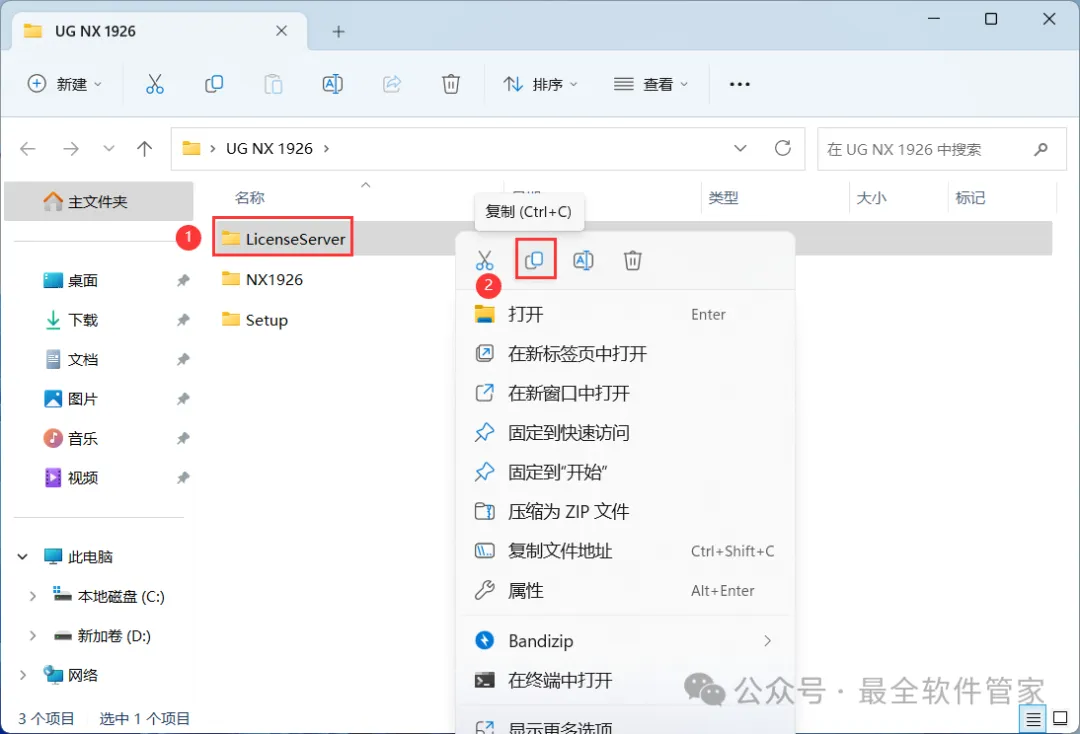Screen dimensions: 1080x734
Task: Go up one folder level arrow
Action: pyautogui.click(x=144, y=148)
